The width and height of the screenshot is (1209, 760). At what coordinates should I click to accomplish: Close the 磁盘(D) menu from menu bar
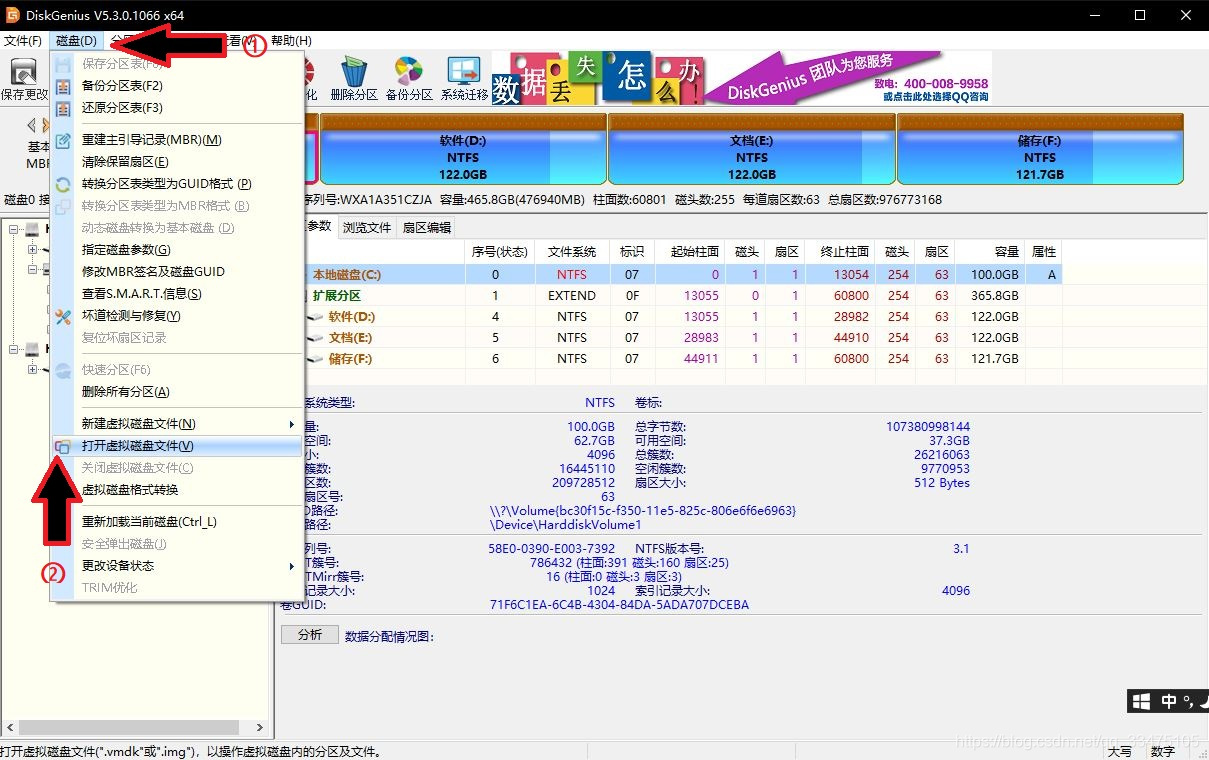coord(77,41)
